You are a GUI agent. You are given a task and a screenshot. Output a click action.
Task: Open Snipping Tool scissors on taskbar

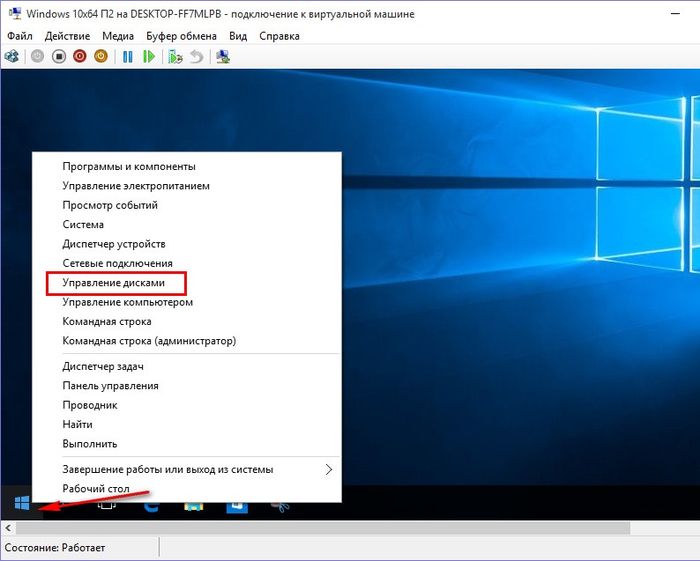281,507
